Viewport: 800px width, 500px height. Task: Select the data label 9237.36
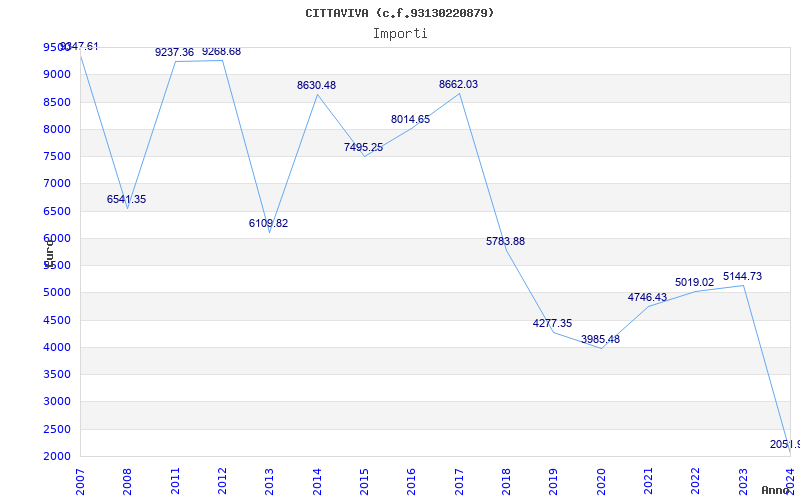point(174,52)
